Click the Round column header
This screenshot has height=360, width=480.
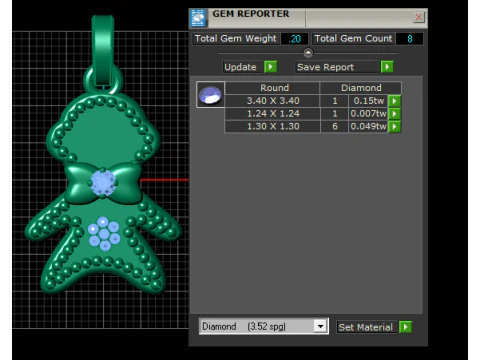(273, 88)
